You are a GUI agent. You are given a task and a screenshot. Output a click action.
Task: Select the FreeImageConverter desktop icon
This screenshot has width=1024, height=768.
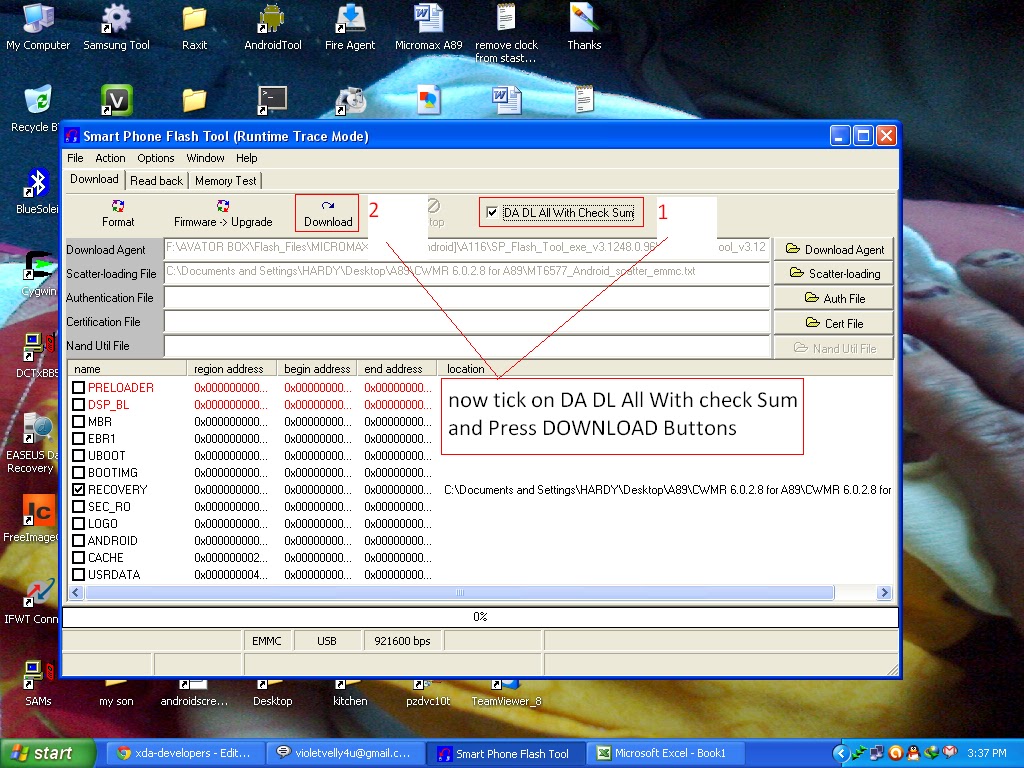coord(31,519)
